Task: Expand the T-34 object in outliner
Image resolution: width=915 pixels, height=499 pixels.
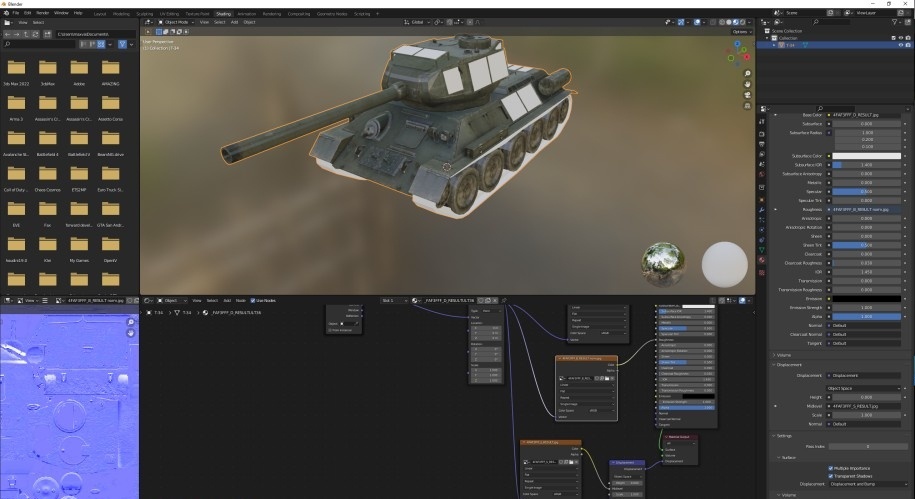Action: (775, 45)
